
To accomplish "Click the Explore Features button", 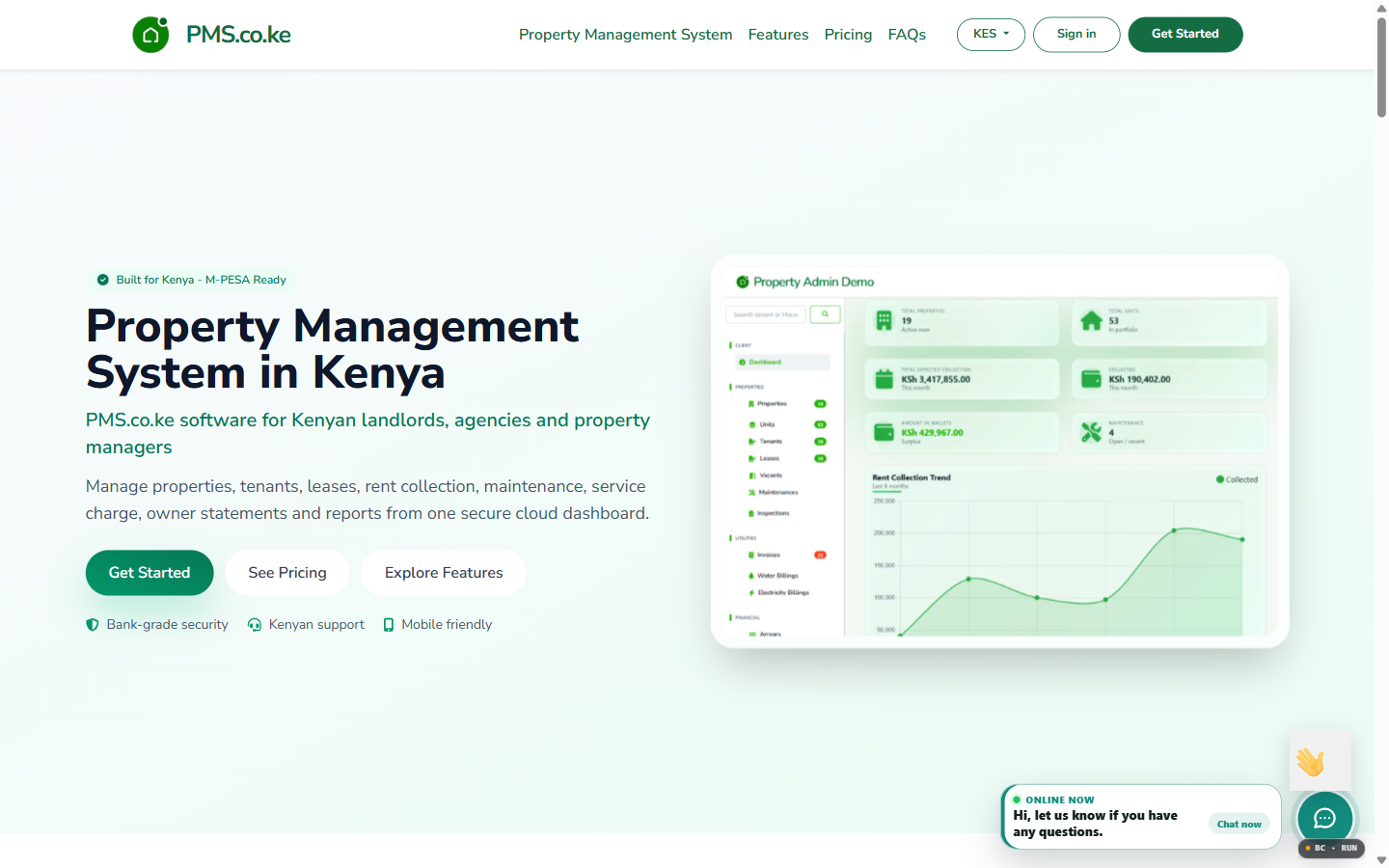I will pos(444,573).
